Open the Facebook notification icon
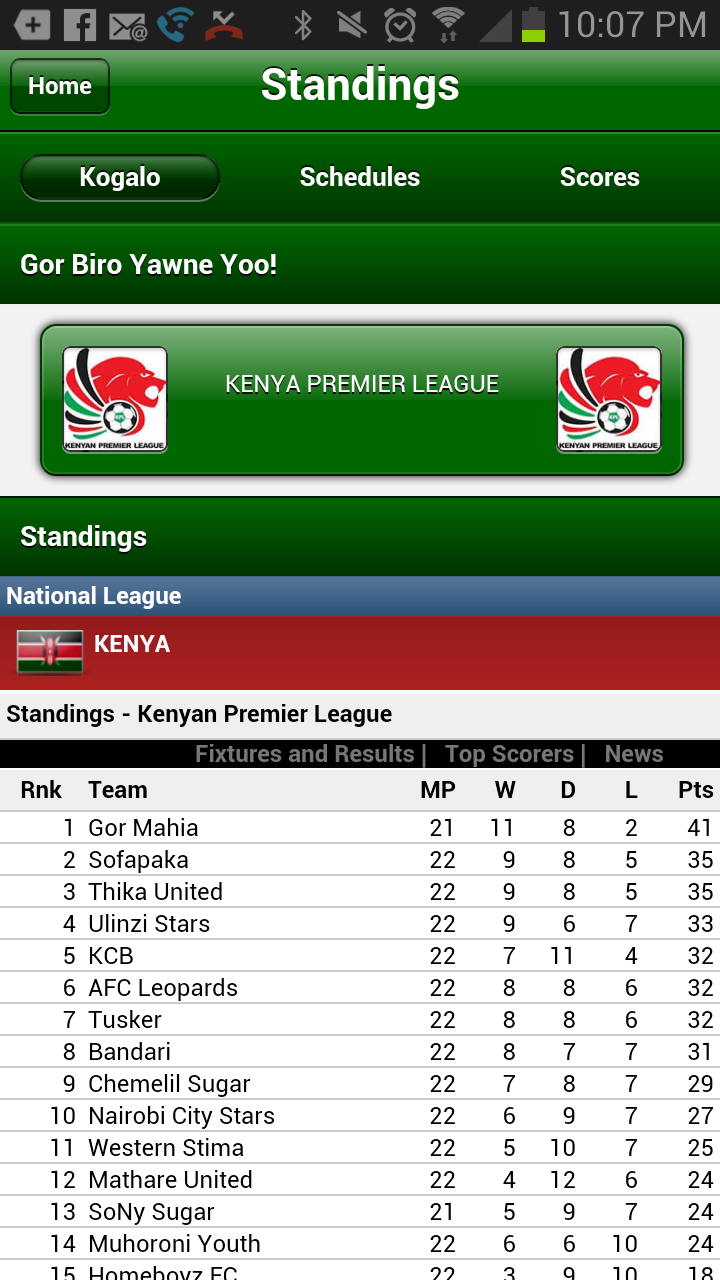The width and height of the screenshot is (720, 1280). pyautogui.click(x=80, y=24)
